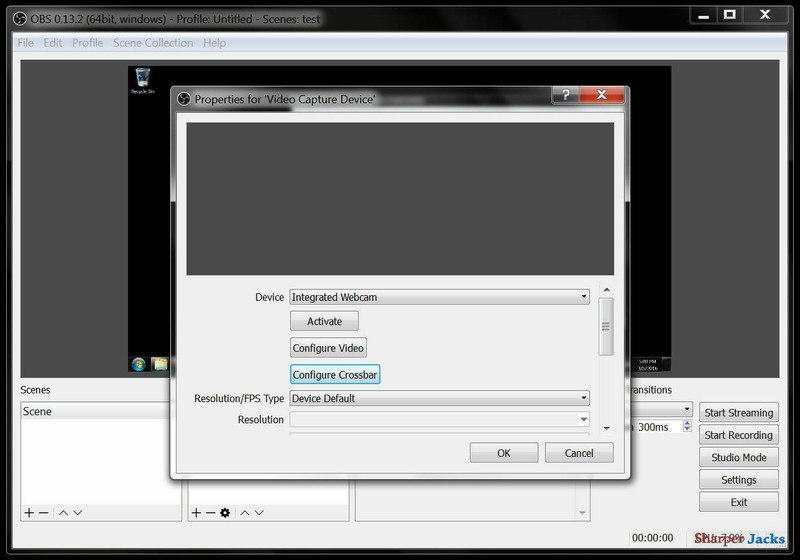This screenshot has width=800, height=560.
Task: Open the Scene Collection menu
Action: pos(153,43)
